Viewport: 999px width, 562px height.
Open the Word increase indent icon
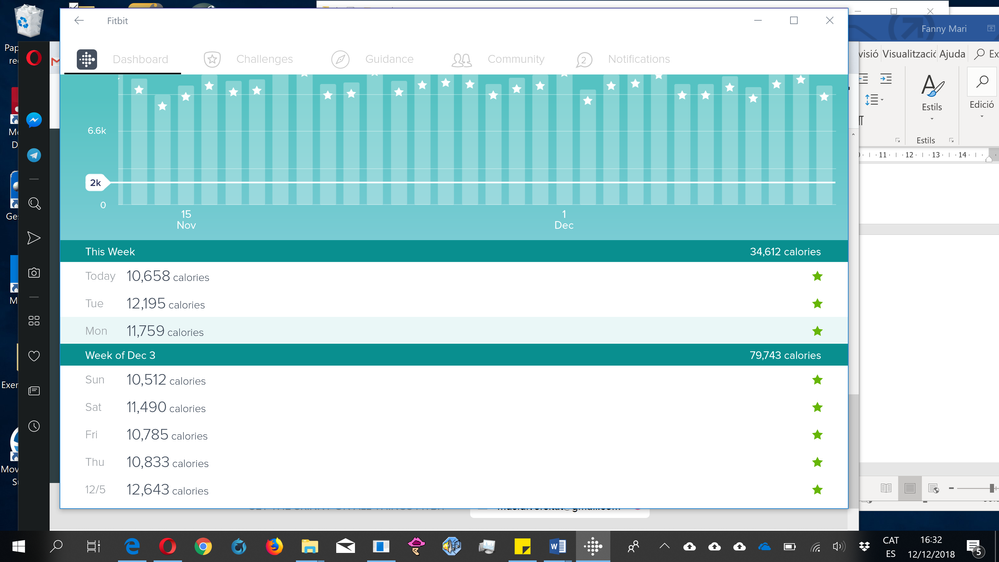[x=885, y=79]
